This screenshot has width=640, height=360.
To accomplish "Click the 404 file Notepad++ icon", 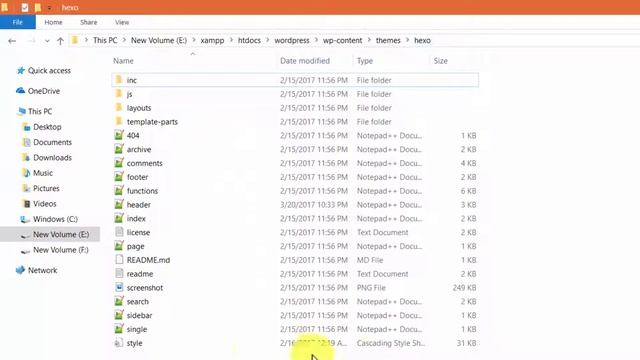I will point(119,135).
